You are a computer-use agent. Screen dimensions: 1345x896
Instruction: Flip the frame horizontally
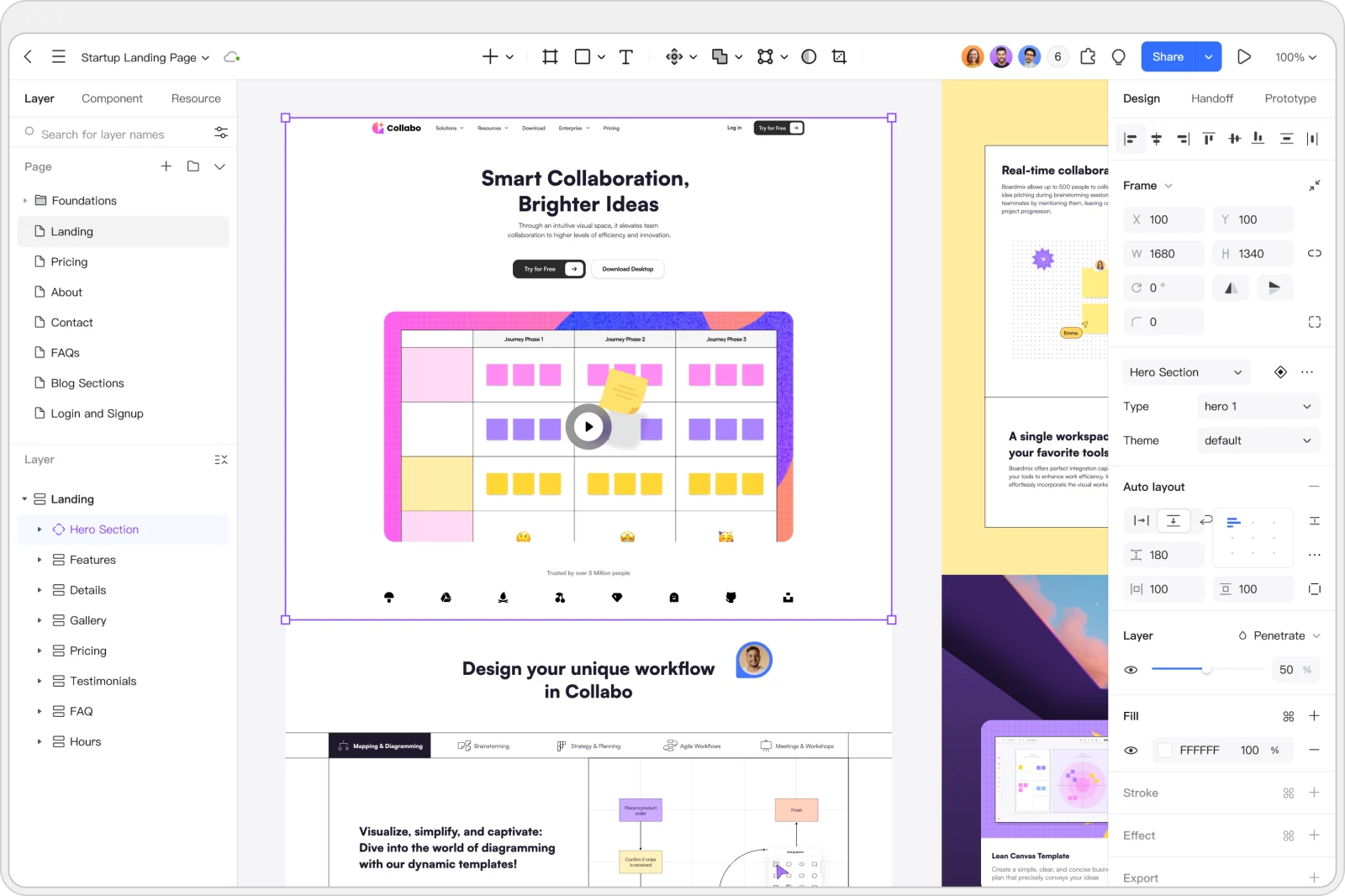click(x=1231, y=287)
